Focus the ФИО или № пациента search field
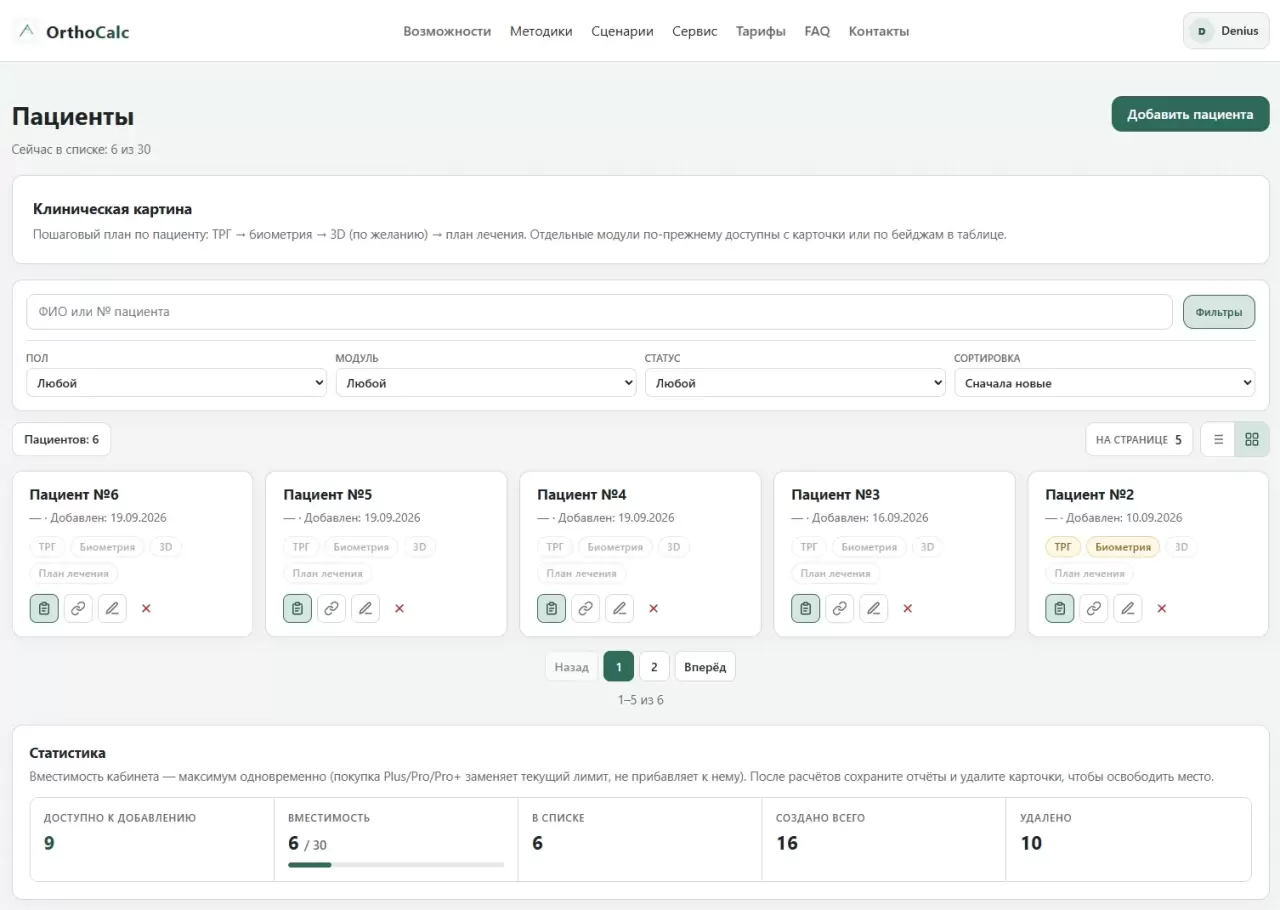1280x910 pixels. tap(599, 312)
